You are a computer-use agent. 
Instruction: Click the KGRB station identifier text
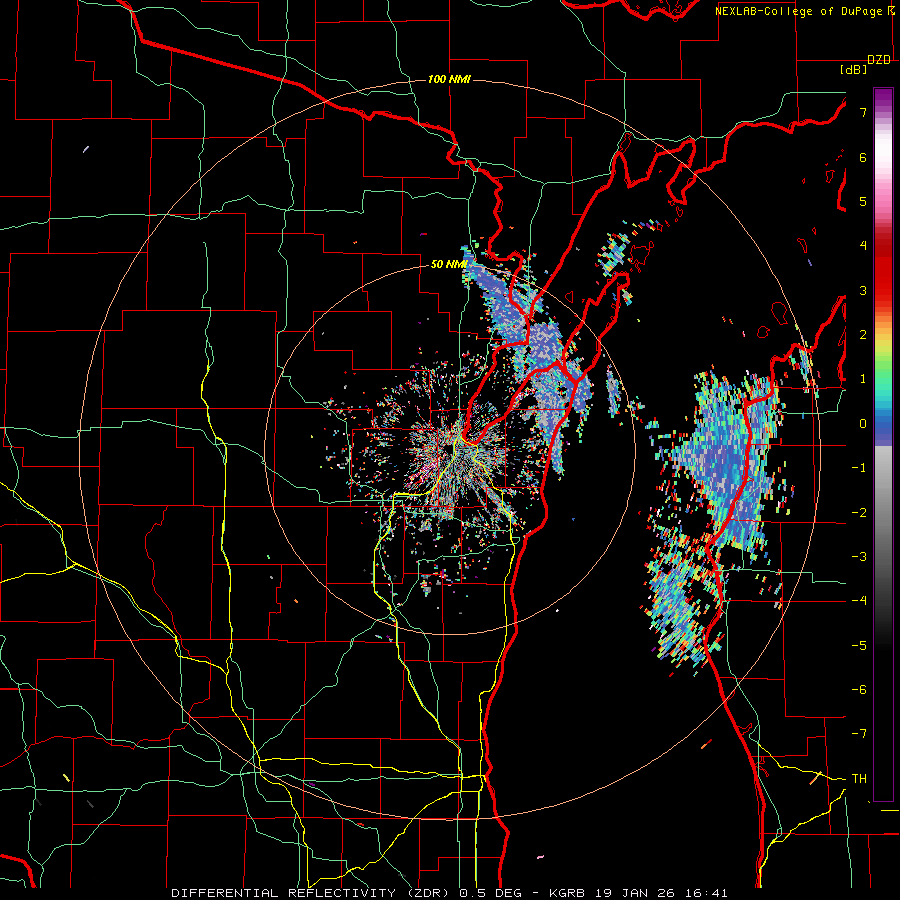pos(568,893)
